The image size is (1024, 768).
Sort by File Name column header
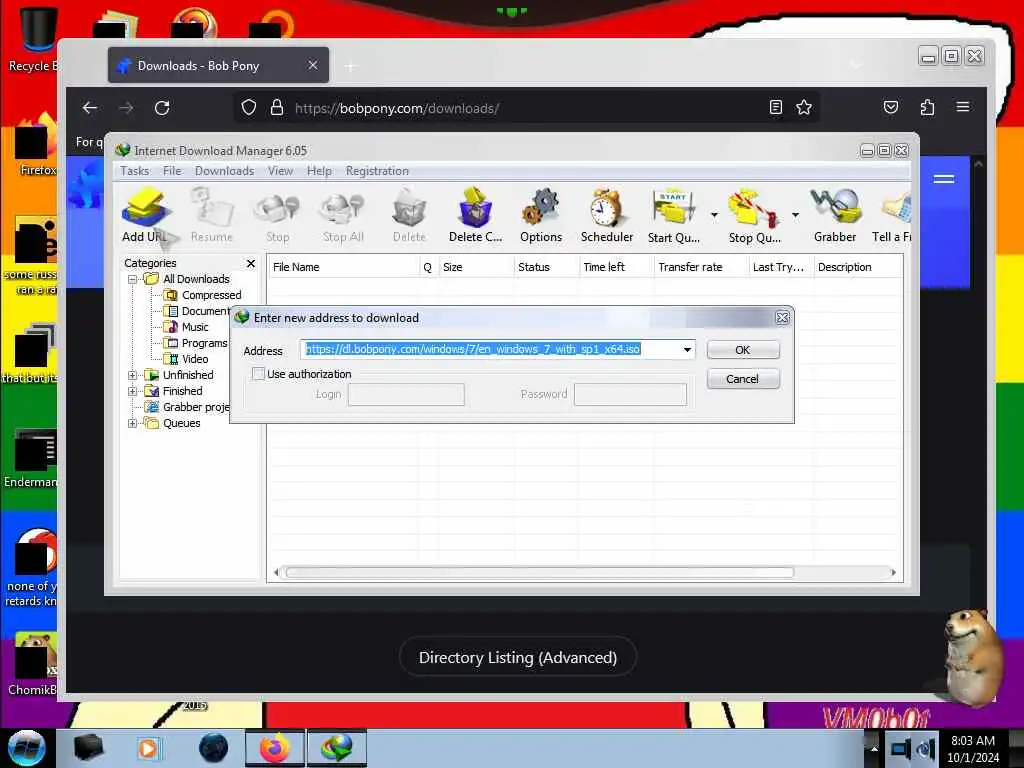(344, 267)
